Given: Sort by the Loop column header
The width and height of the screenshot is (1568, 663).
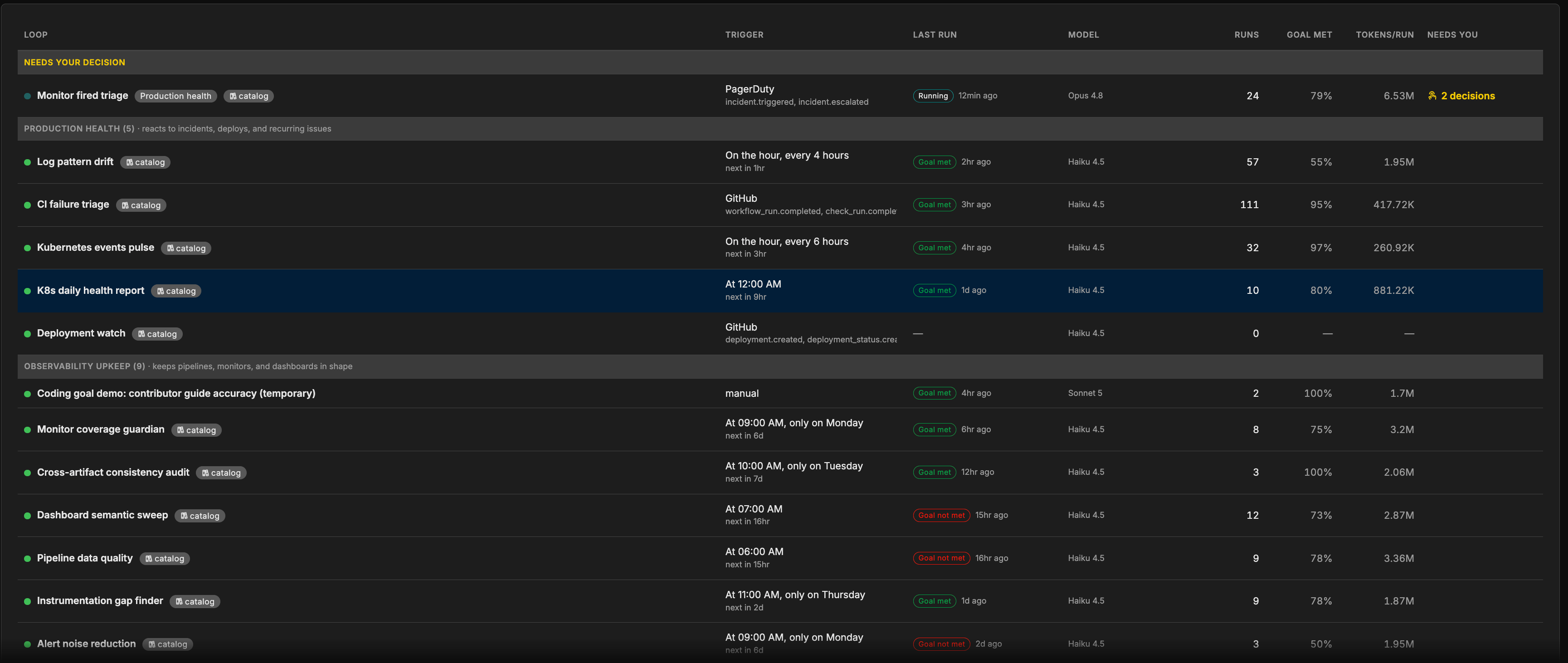Looking at the screenshot, I should tap(35, 35).
